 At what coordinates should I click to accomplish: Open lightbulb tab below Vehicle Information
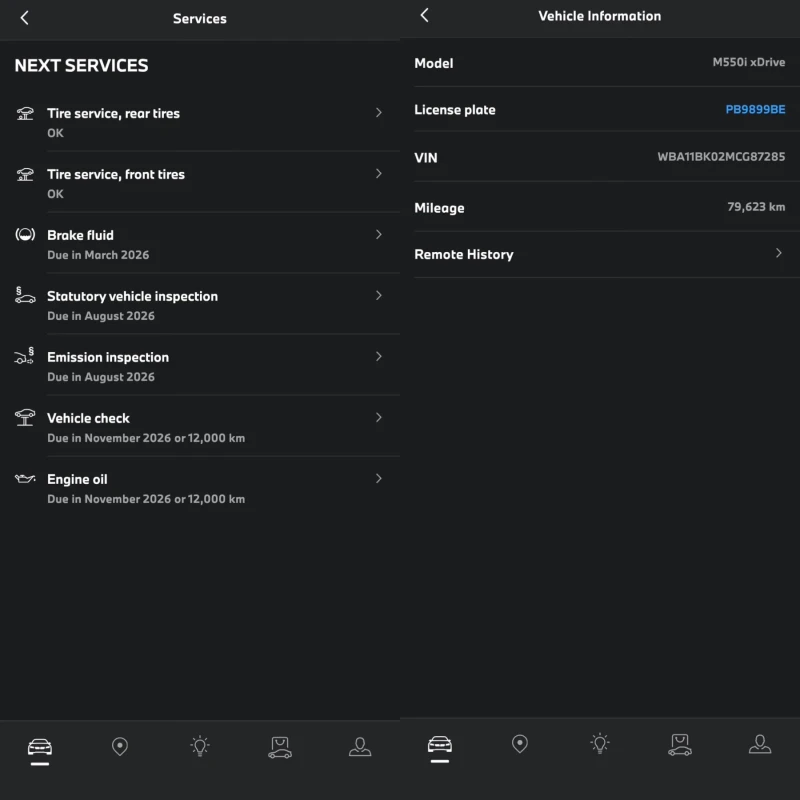(x=600, y=744)
